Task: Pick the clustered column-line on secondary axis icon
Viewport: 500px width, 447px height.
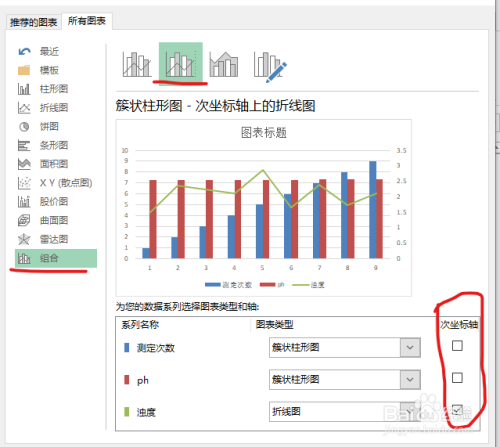Action: [181, 63]
